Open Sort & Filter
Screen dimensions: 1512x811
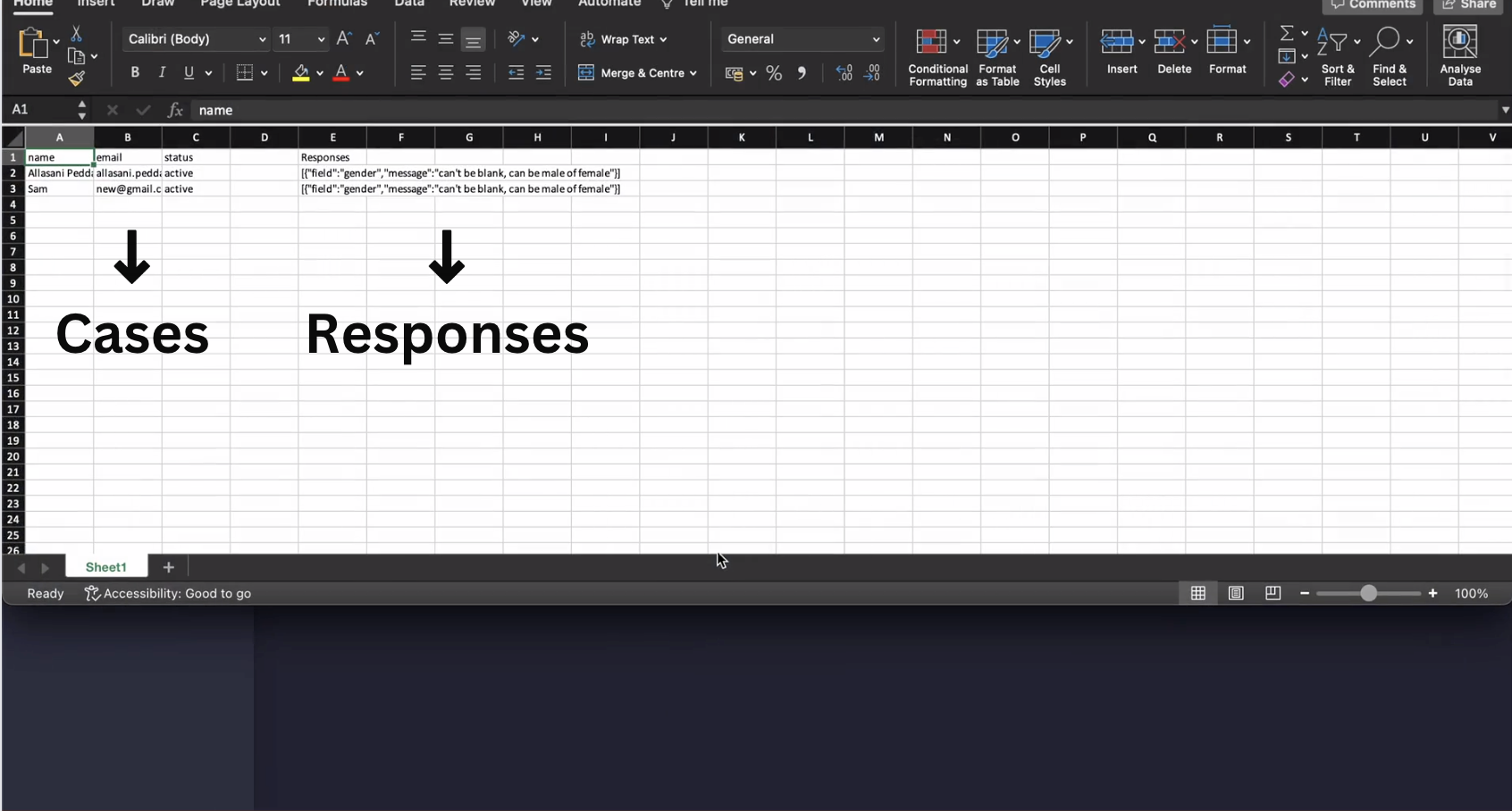1337,57
